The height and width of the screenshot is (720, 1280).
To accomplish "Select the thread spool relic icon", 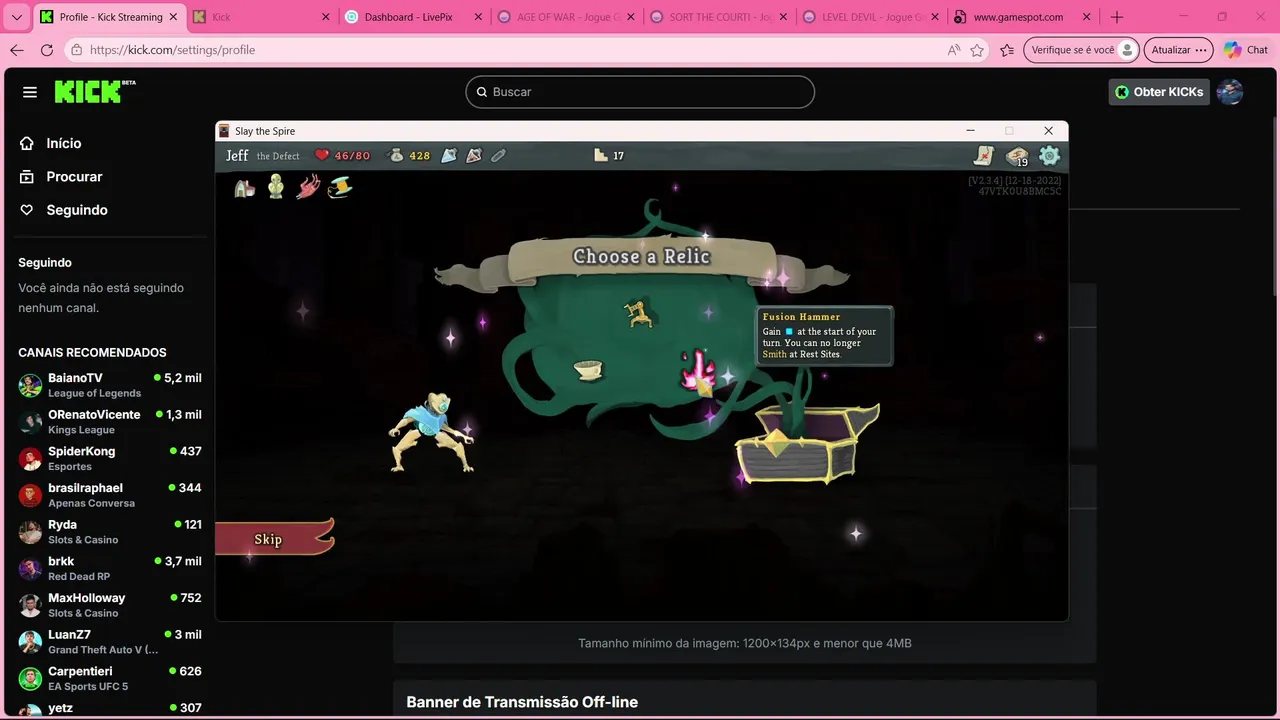I will pos(340,186).
